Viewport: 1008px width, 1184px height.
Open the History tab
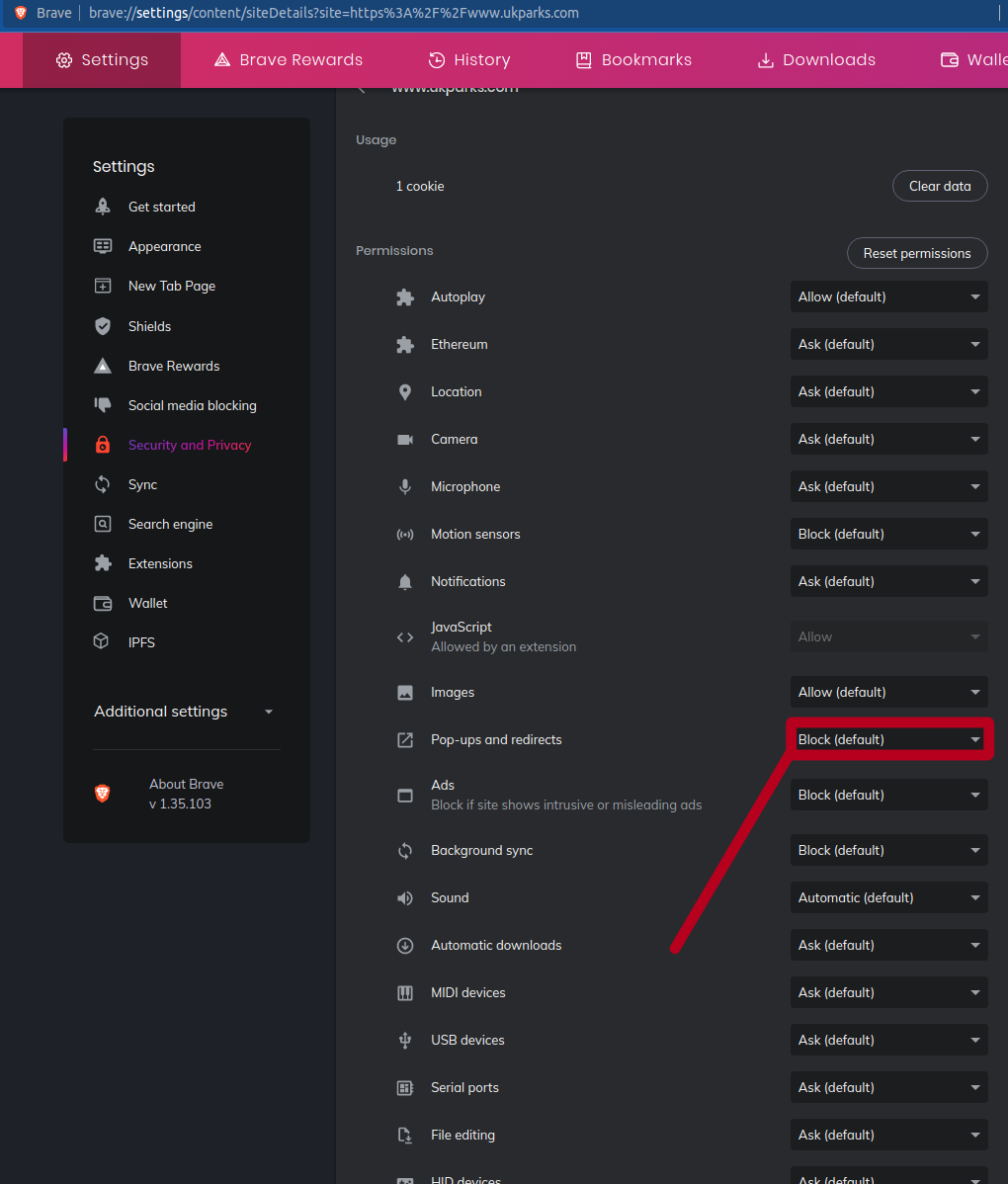(468, 60)
